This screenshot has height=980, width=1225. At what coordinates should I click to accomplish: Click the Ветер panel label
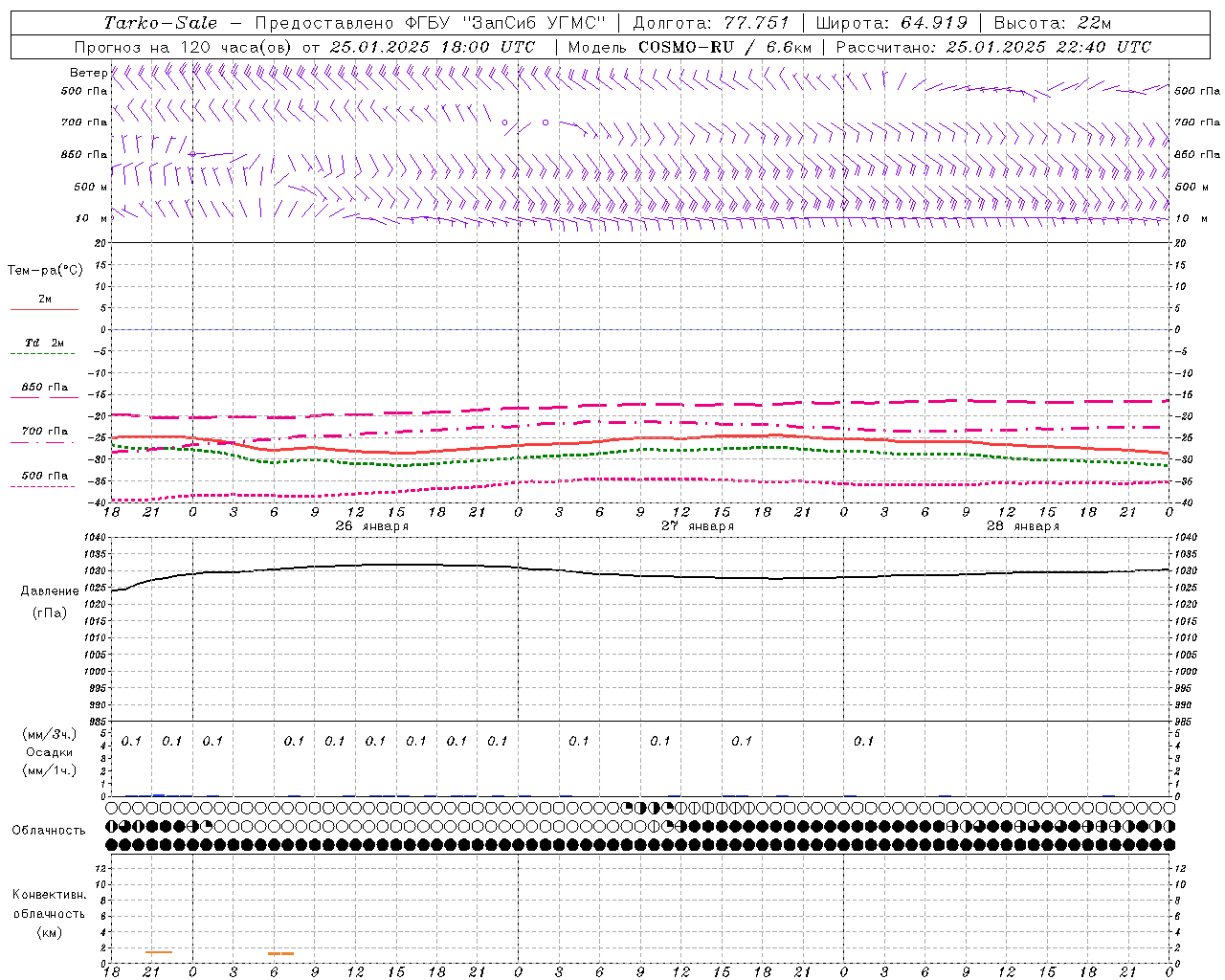[88, 73]
